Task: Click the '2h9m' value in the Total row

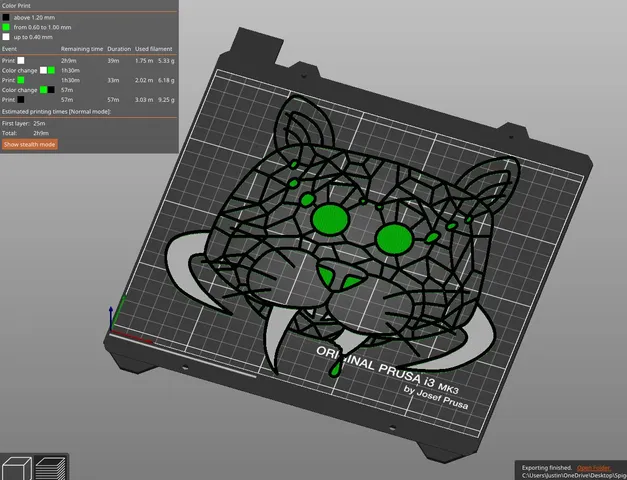Action: (41, 133)
